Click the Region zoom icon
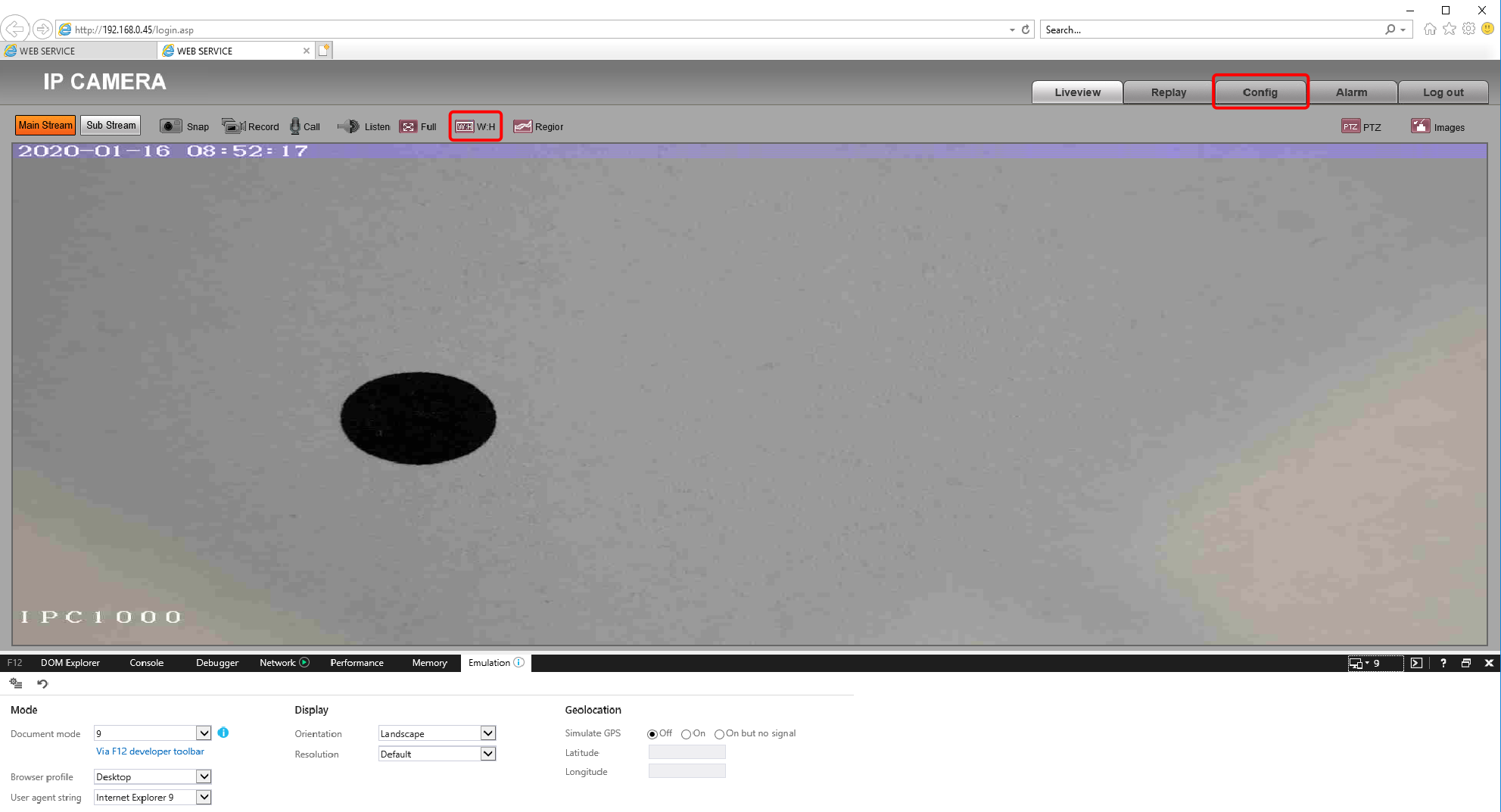 [x=522, y=126]
